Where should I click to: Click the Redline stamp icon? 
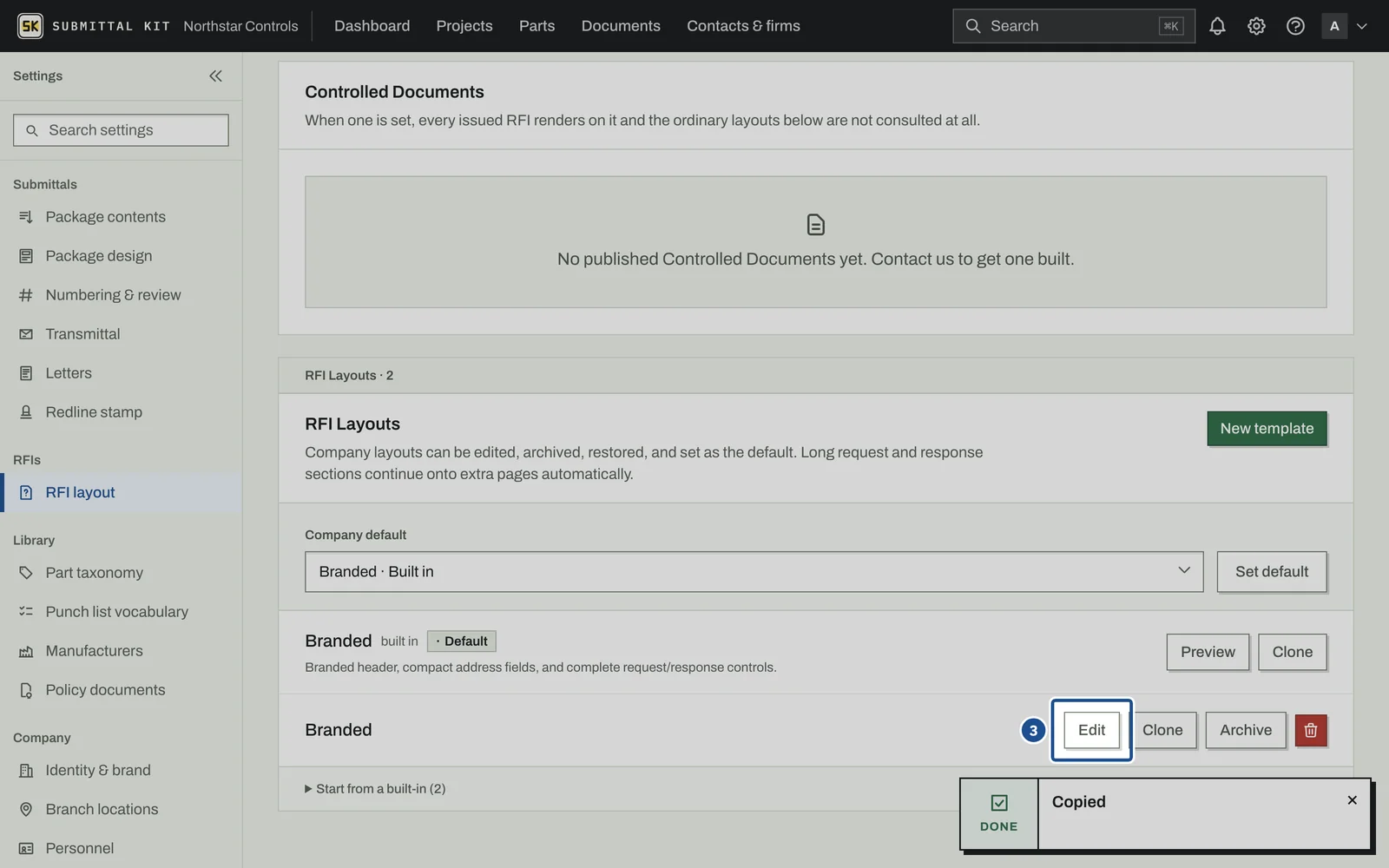[x=26, y=412]
